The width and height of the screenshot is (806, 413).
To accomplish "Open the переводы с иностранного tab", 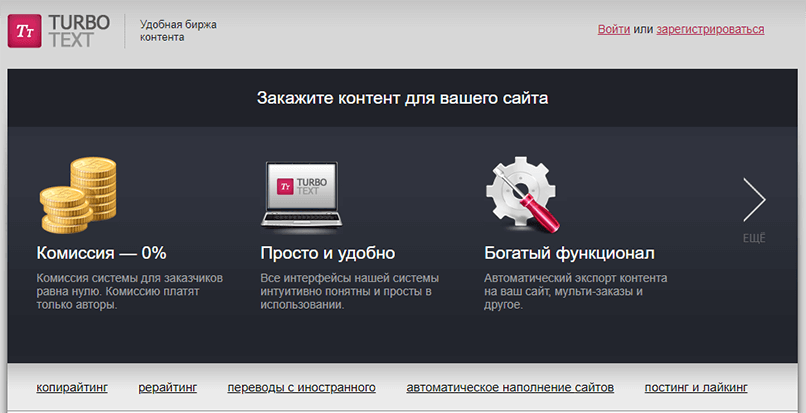I will pos(301,387).
